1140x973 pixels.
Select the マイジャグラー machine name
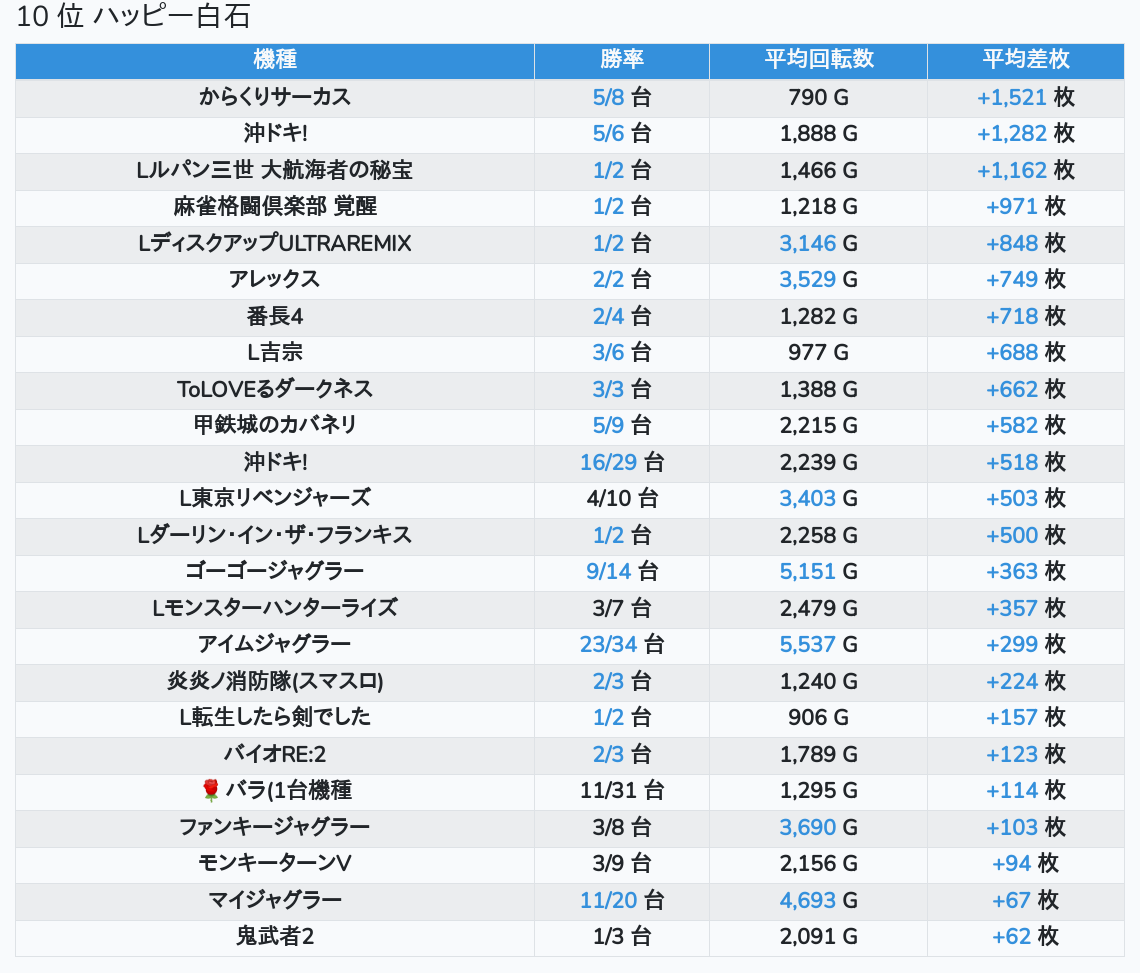[275, 900]
